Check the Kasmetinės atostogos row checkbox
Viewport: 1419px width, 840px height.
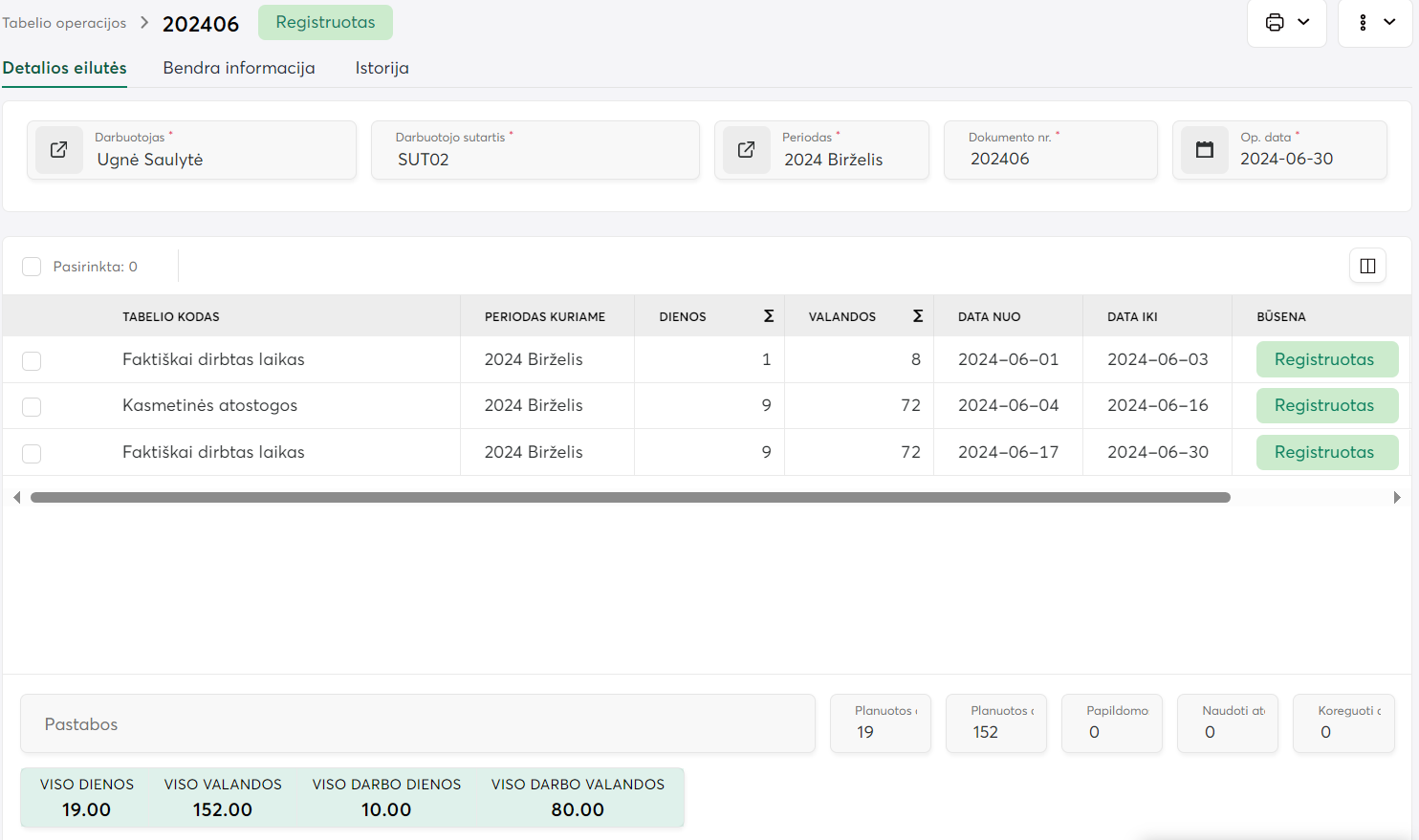pyautogui.click(x=32, y=407)
